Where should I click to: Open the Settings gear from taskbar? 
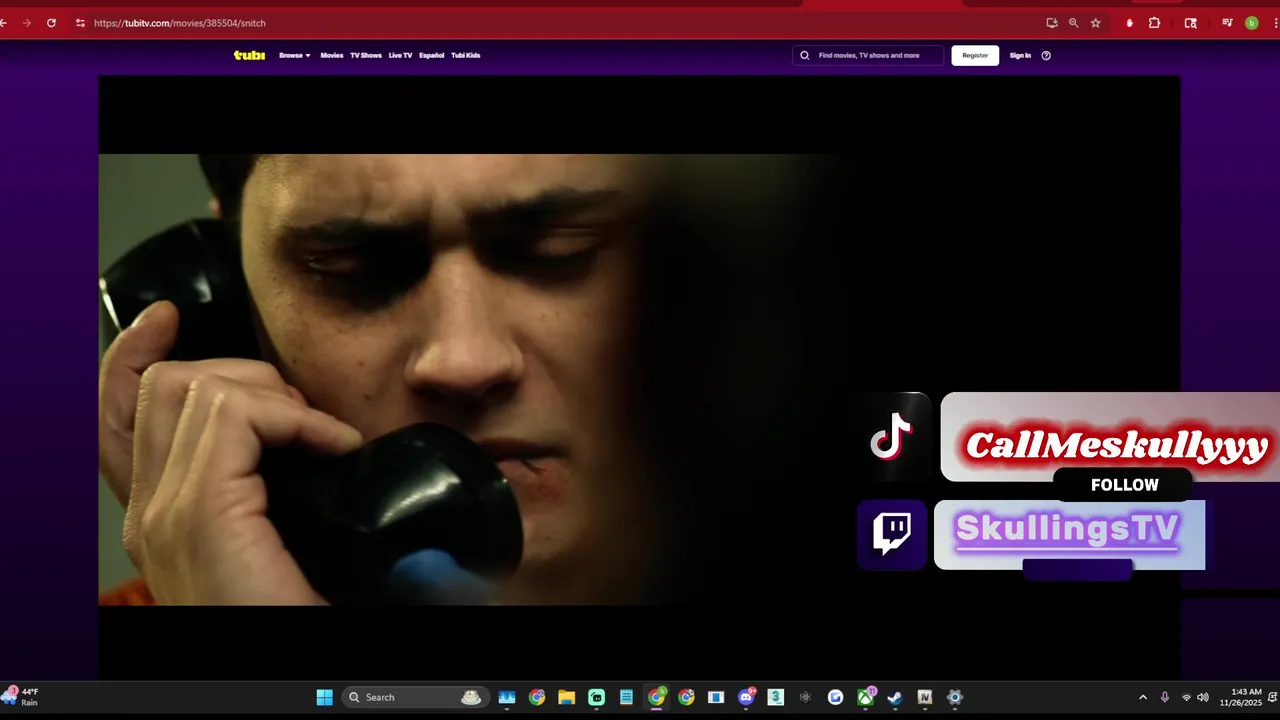point(955,697)
